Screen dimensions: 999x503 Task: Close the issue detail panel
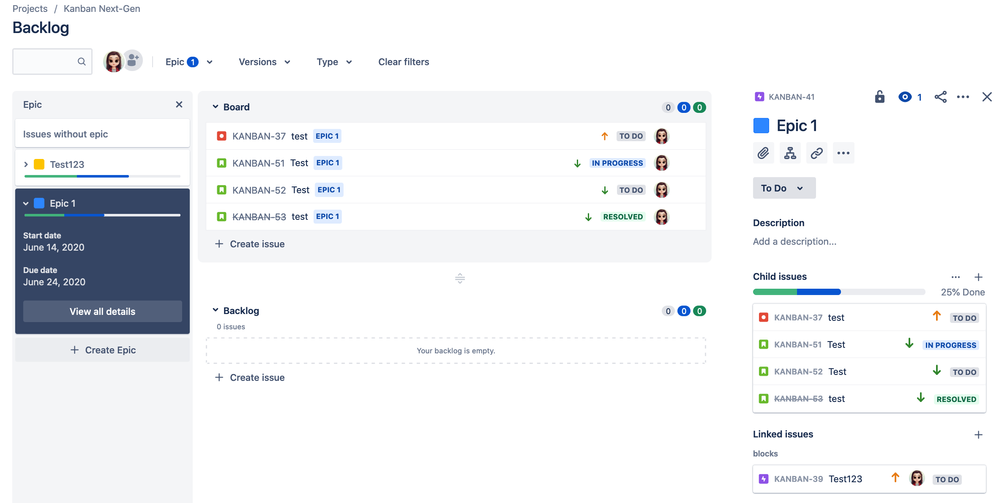[x=987, y=97]
